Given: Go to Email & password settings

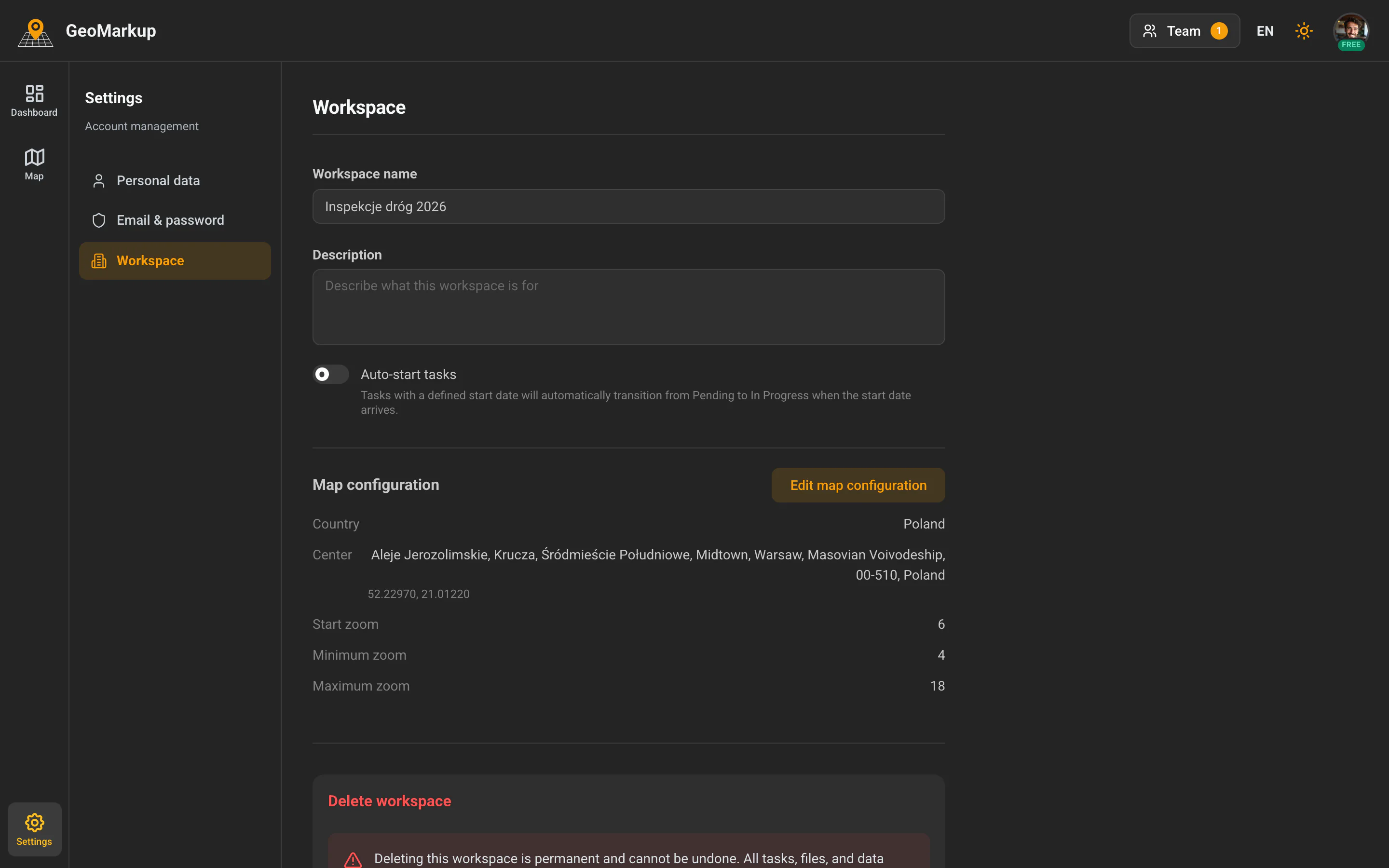Looking at the screenshot, I should (175, 220).
